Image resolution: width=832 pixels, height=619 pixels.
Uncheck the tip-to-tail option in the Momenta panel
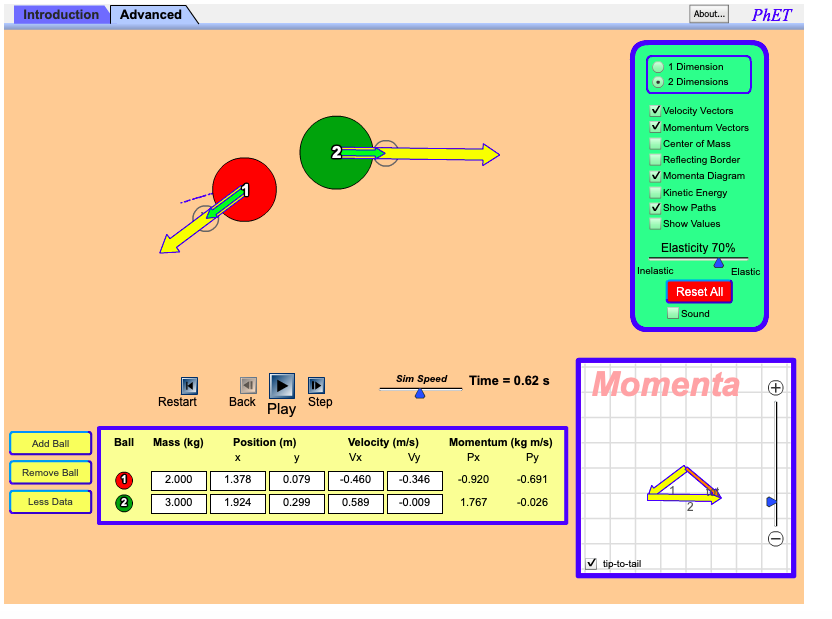pyautogui.click(x=590, y=563)
